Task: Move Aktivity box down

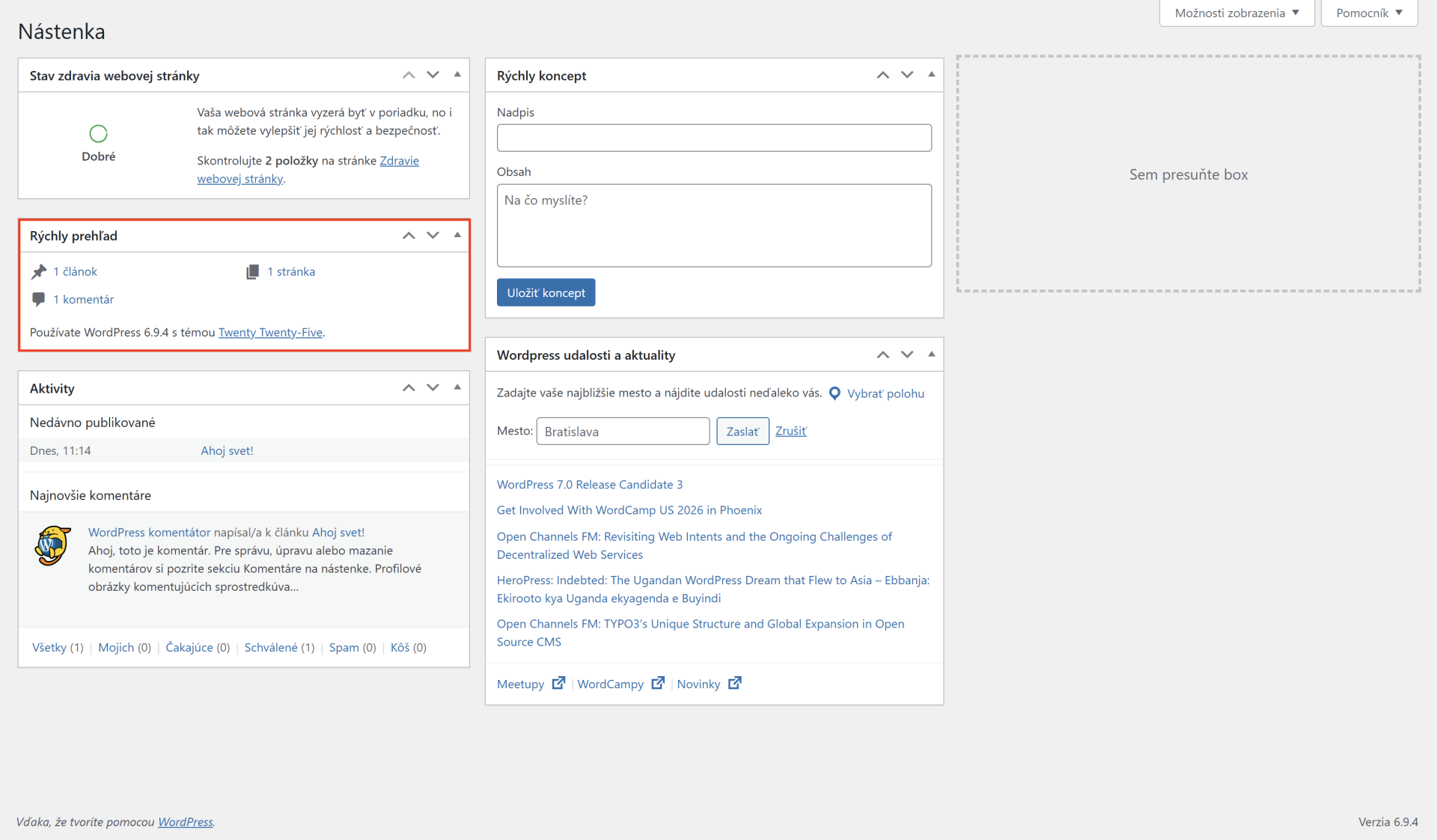Action: [433, 387]
